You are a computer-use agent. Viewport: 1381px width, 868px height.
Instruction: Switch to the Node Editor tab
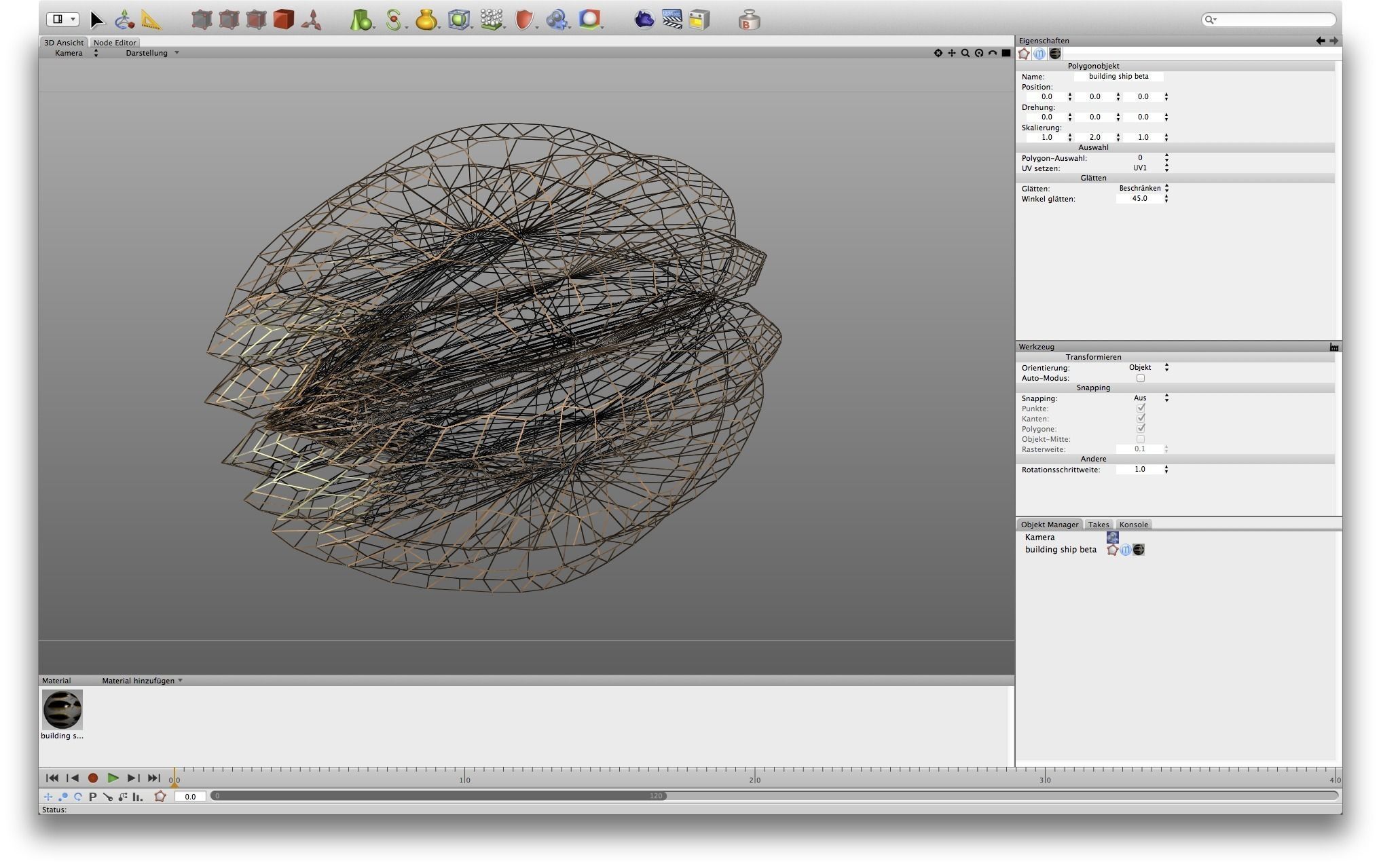coord(115,42)
